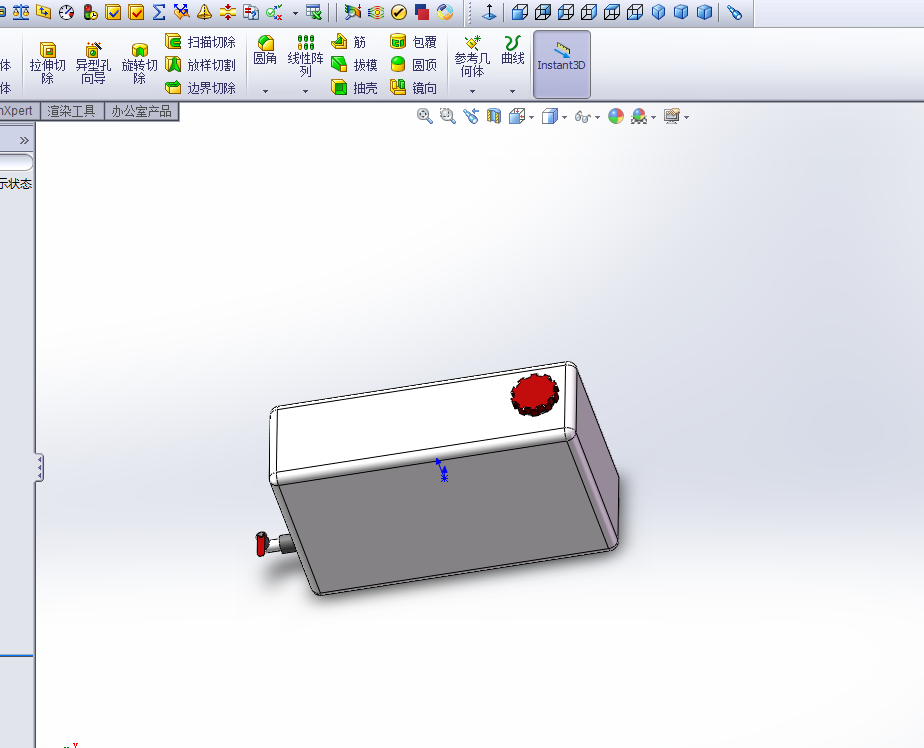Expand the 线性阵列 dropdown arrow
This screenshot has height=748, width=924.
coord(305,91)
